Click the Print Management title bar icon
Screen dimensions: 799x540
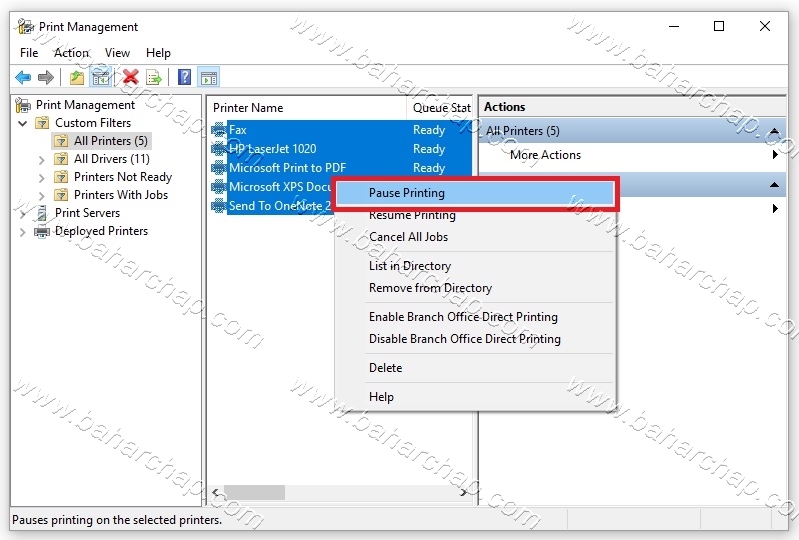point(25,26)
